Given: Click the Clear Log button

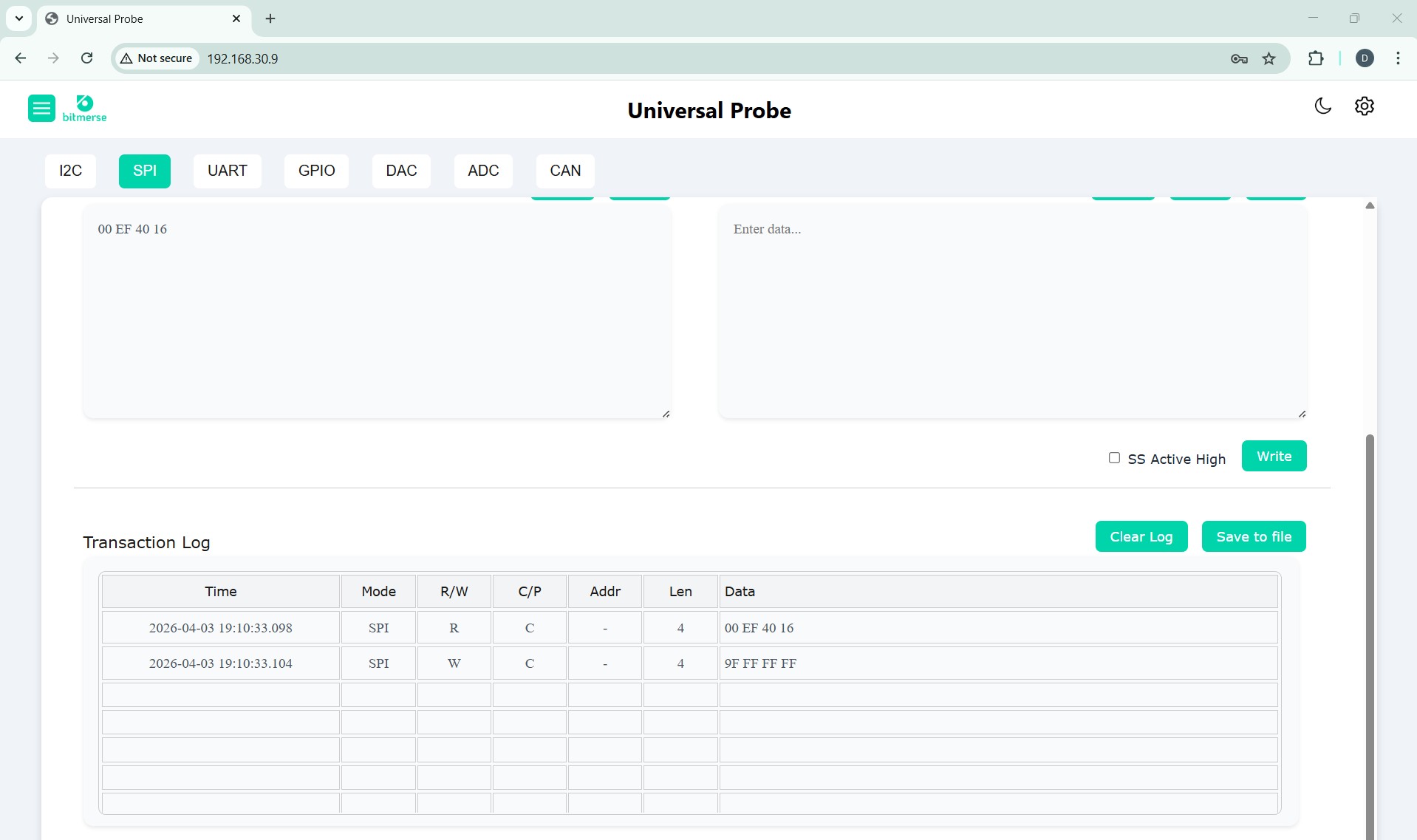Looking at the screenshot, I should click(1141, 536).
